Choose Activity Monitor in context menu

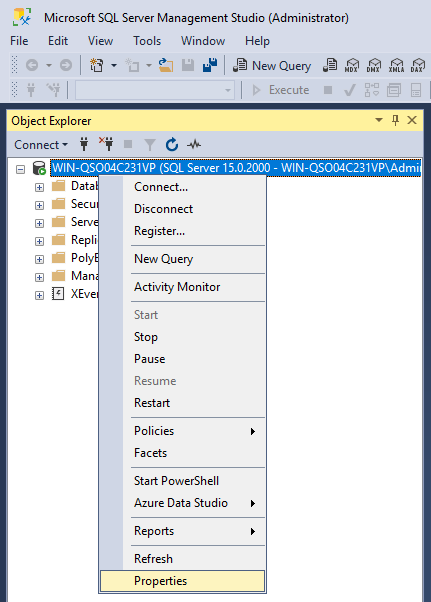click(x=182, y=287)
